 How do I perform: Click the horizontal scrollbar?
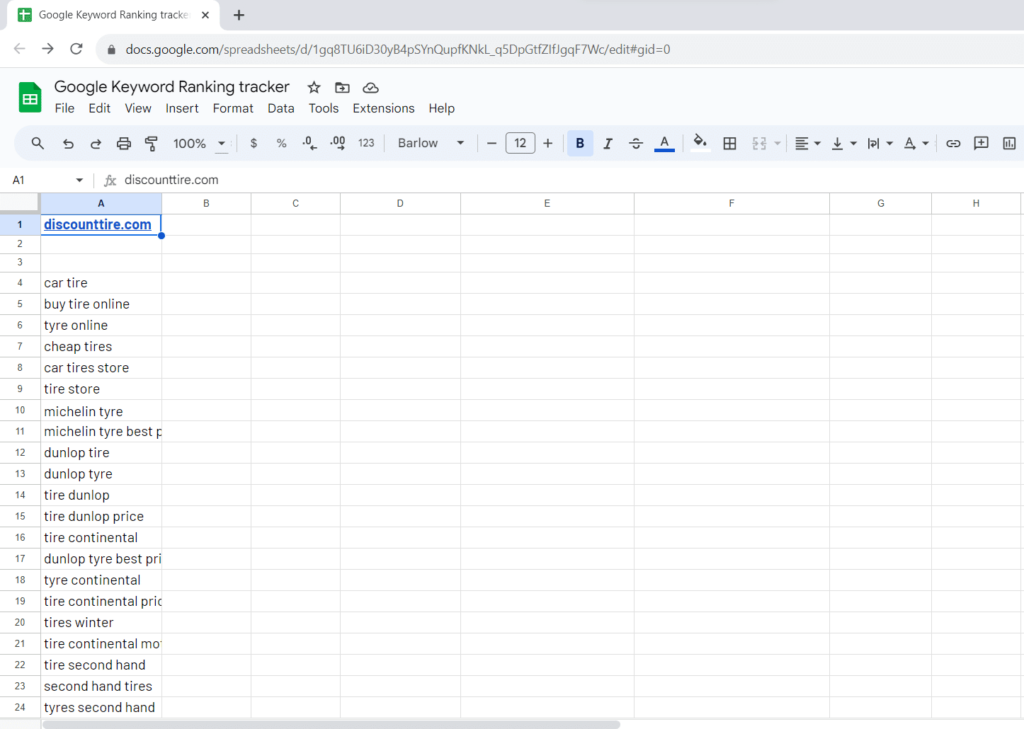[x=331, y=724]
